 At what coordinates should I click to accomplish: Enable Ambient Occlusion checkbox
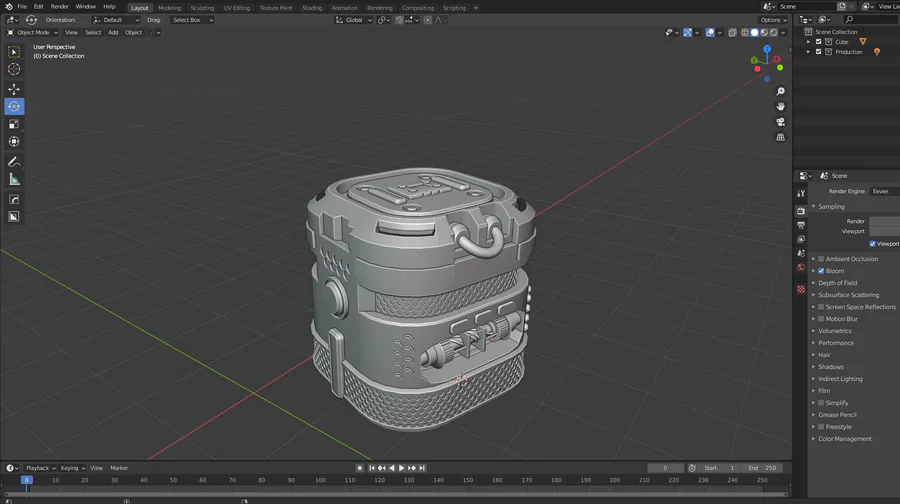pyautogui.click(x=821, y=259)
